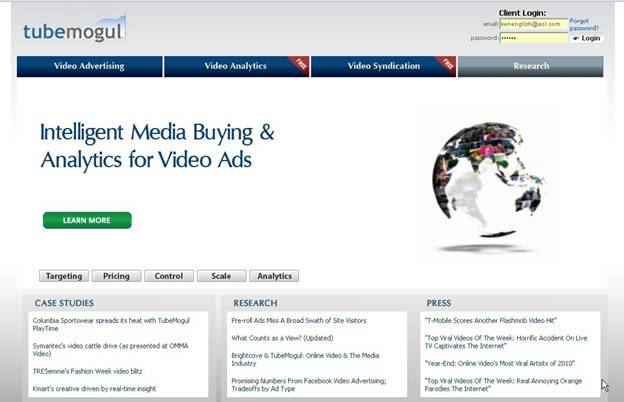Open What Counts as a View? article
This screenshot has width=624, height=402.
[282, 338]
